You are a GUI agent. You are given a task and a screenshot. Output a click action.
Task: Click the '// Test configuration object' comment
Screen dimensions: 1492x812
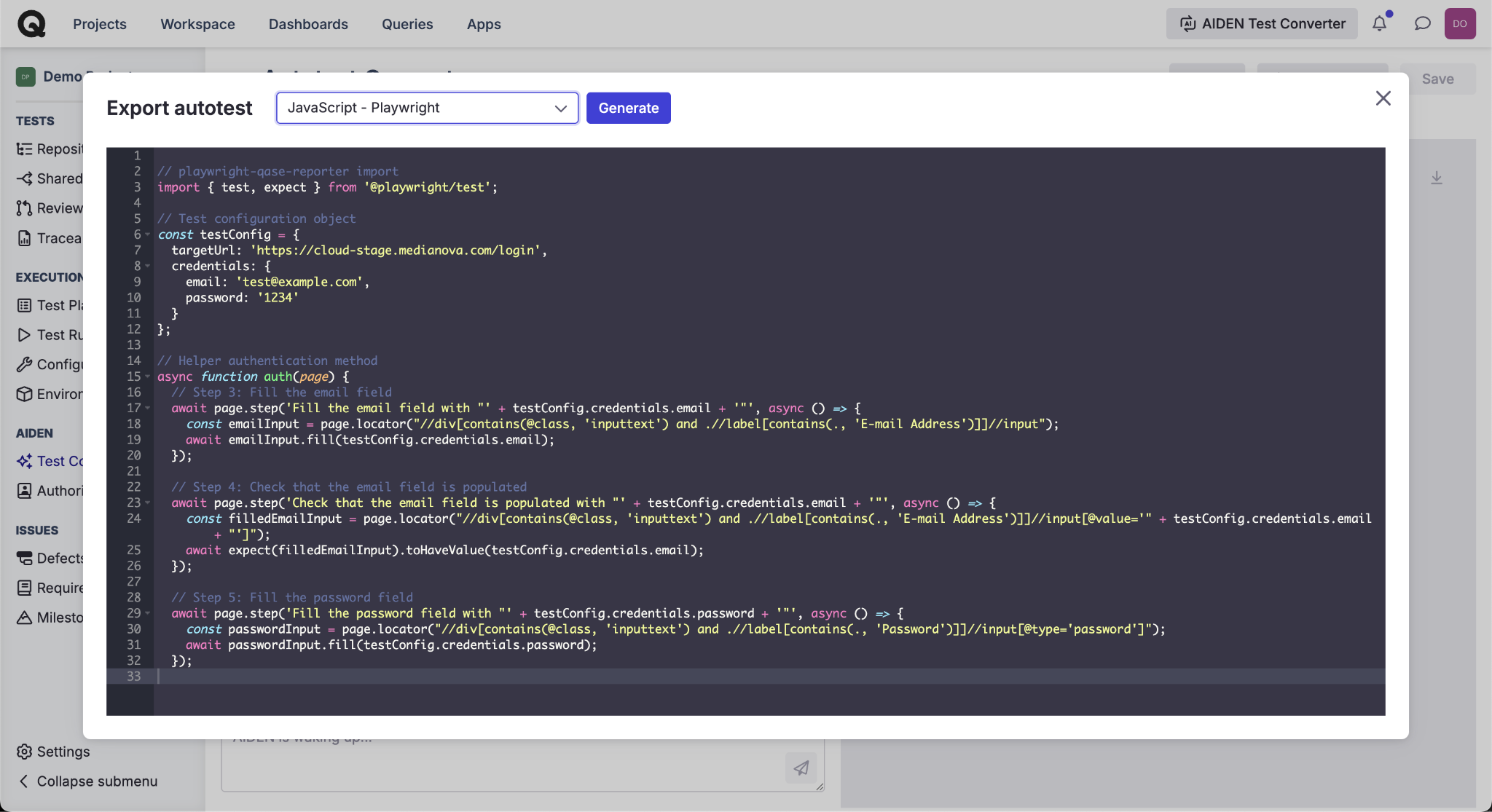click(x=256, y=218)
